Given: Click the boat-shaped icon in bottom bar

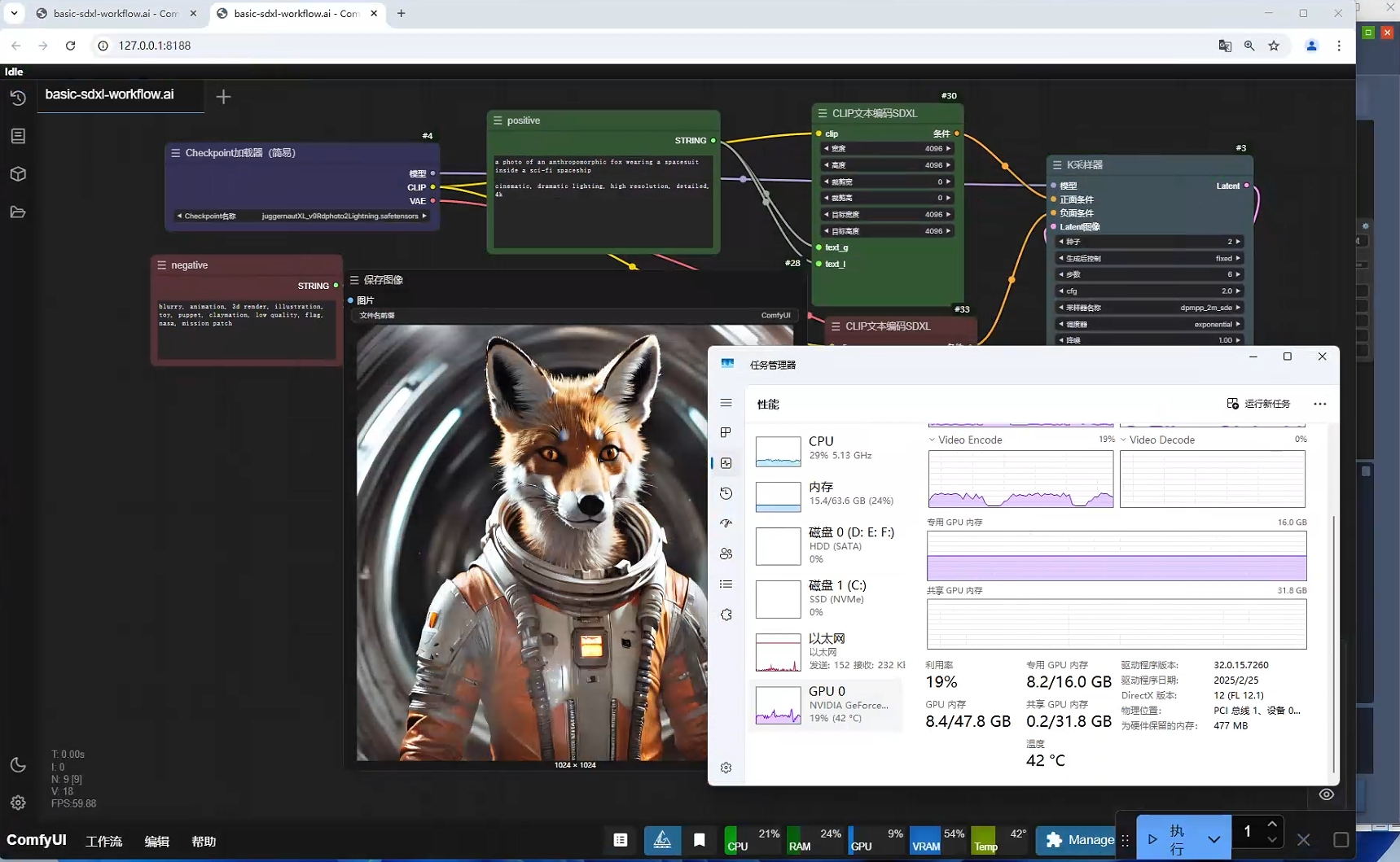Looking at the screenshot, I should pyautogui.click(x=662, y=840).
